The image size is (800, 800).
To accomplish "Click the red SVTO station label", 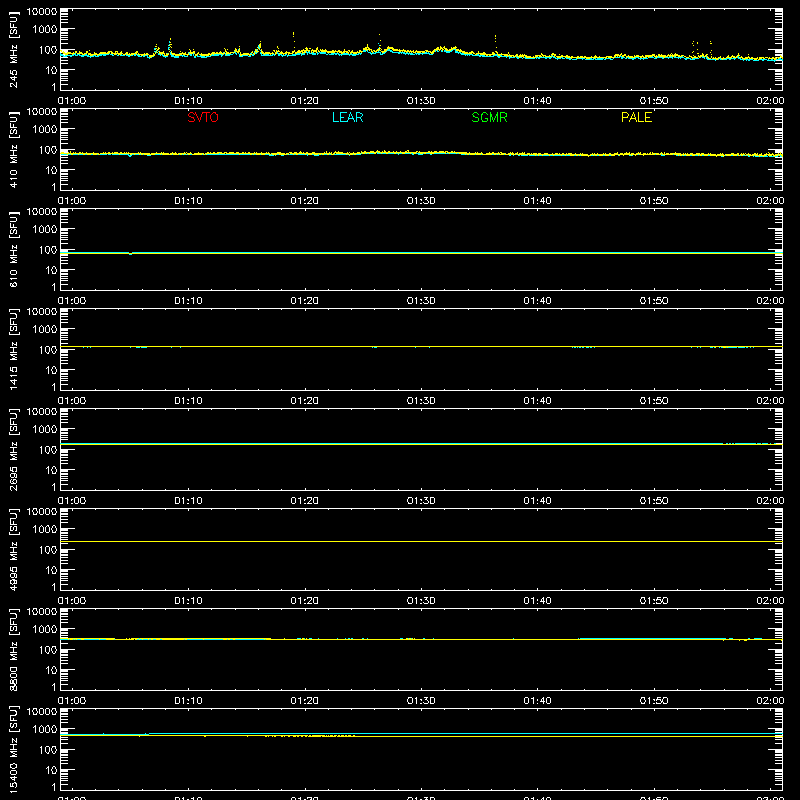I will click(203, 117).
